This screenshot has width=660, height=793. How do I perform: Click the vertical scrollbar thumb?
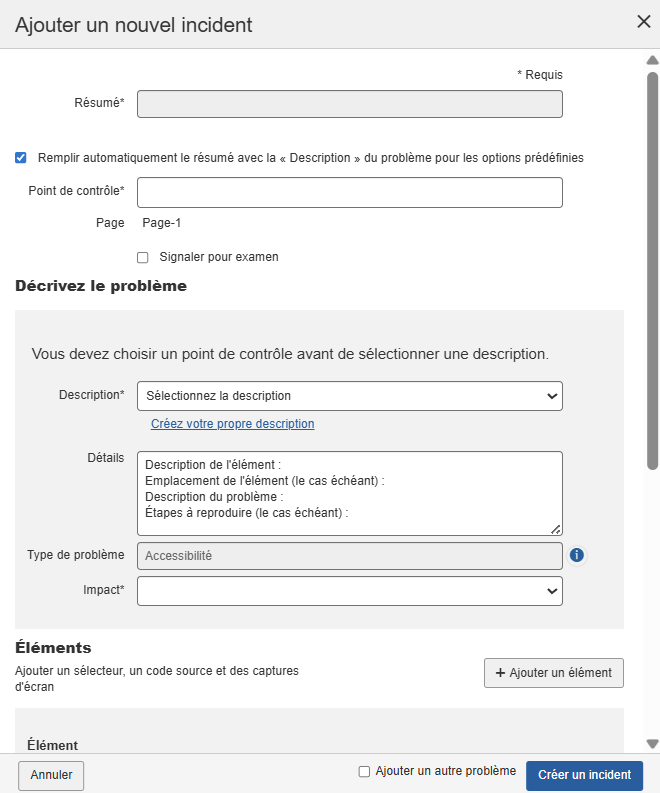click(x=652, y=270)
